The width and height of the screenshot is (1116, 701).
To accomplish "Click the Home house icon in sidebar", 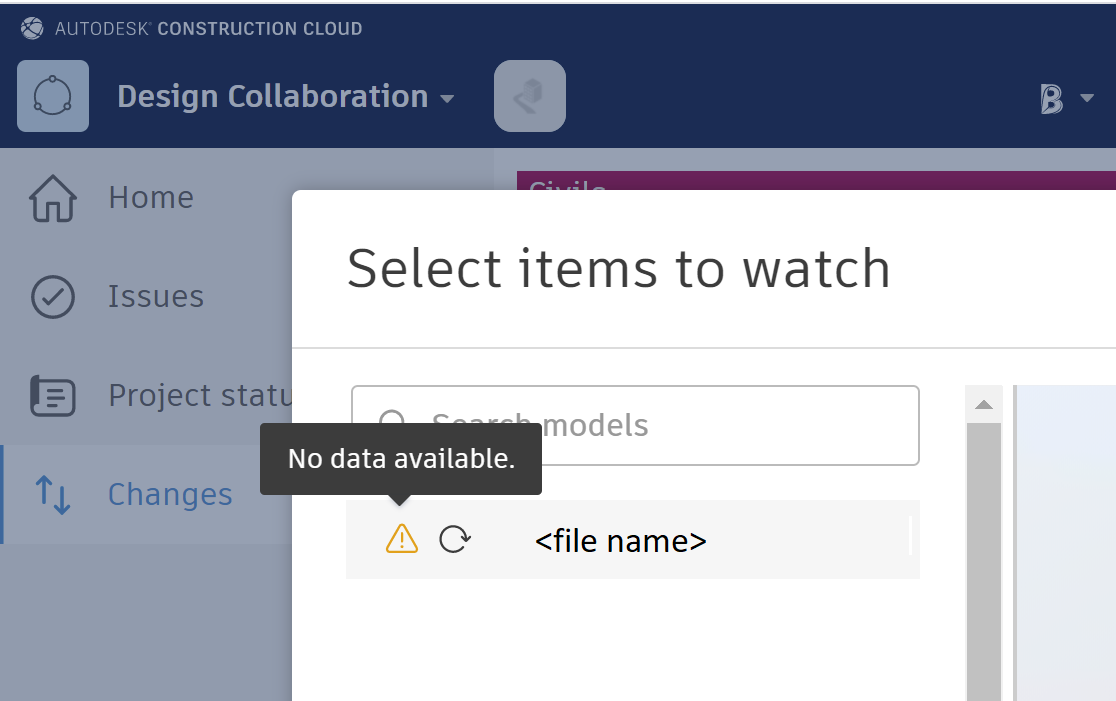I will coord(52,197).
